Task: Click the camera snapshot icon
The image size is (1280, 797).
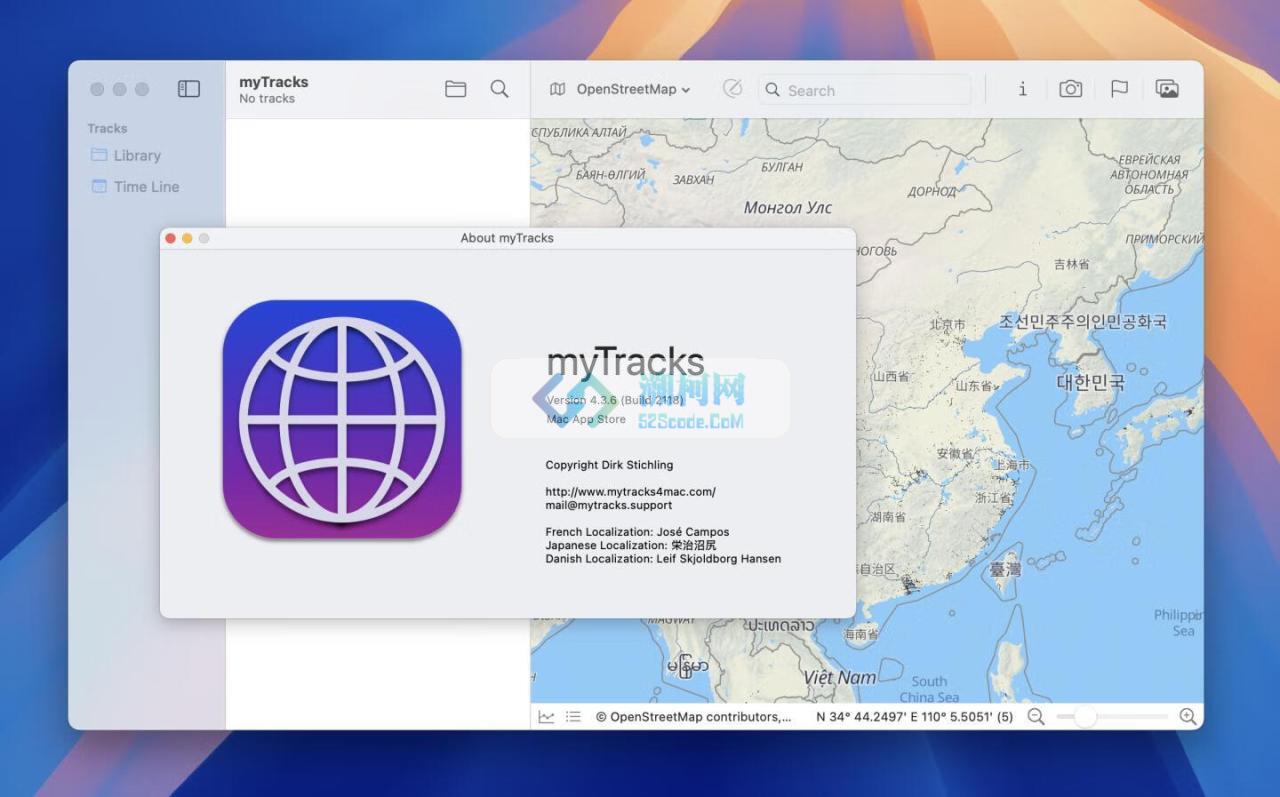Action: coord(1071,89)
